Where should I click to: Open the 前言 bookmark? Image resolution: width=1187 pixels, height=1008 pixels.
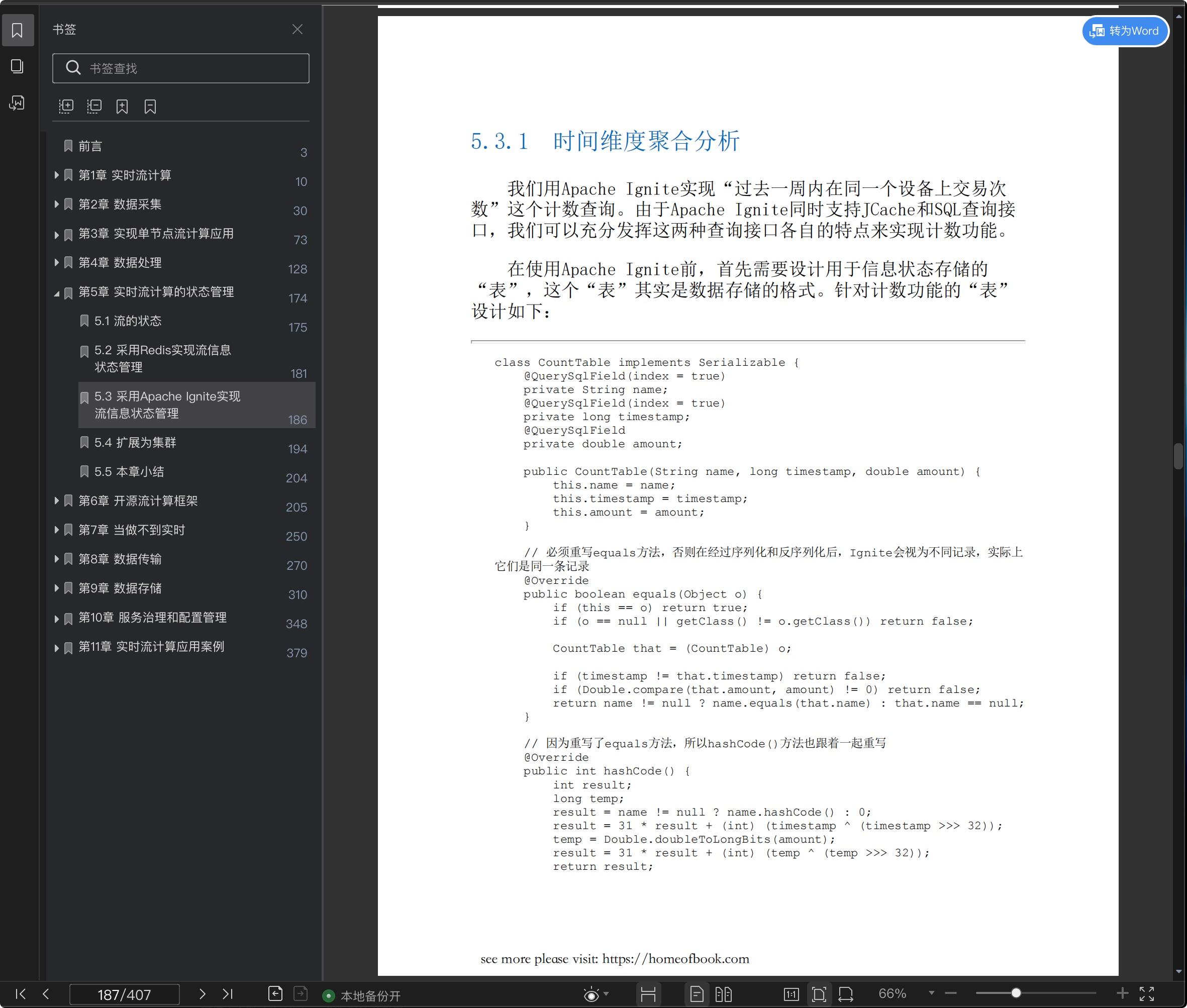(x=90, y=146)
